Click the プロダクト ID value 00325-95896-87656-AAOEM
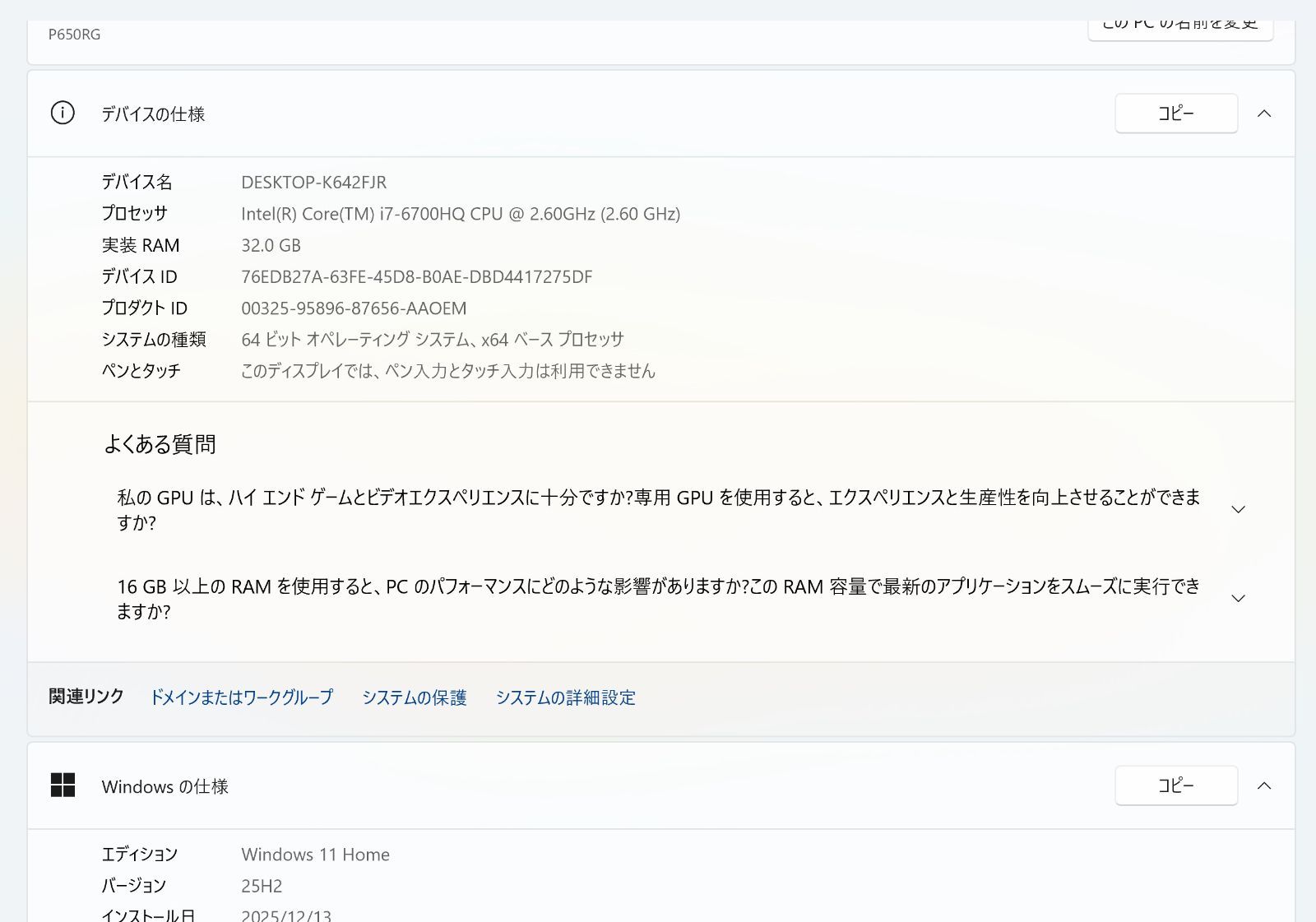The height and width of the screenshot is (922, 1316). (354, 308)
